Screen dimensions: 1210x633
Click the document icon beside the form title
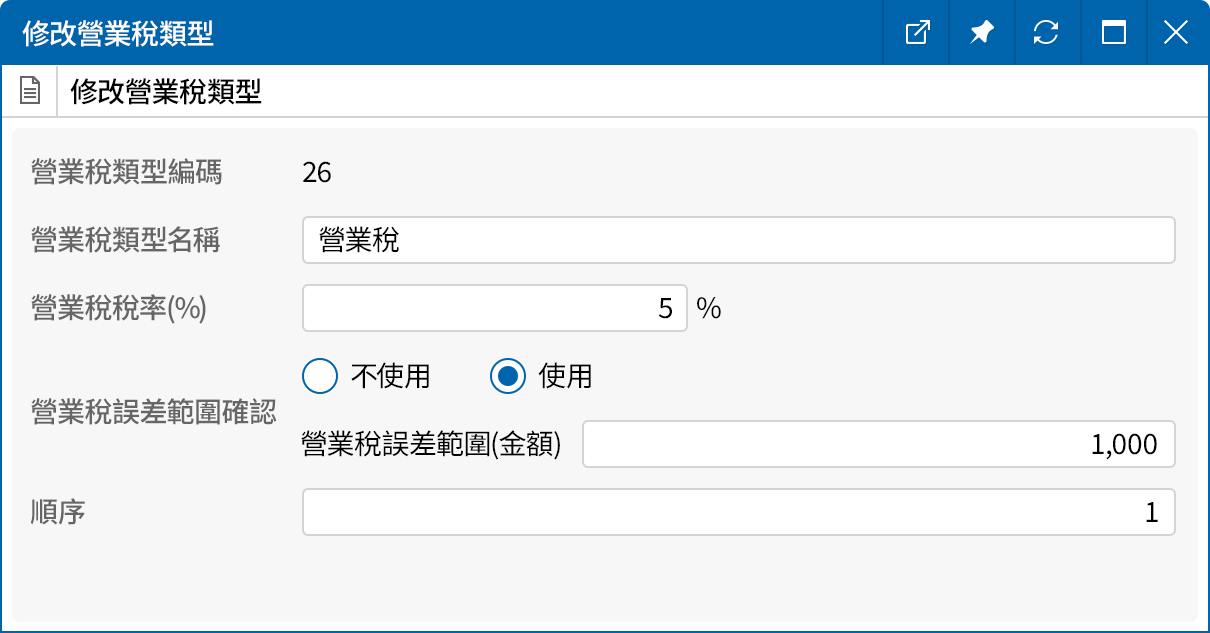coord(30,90)
